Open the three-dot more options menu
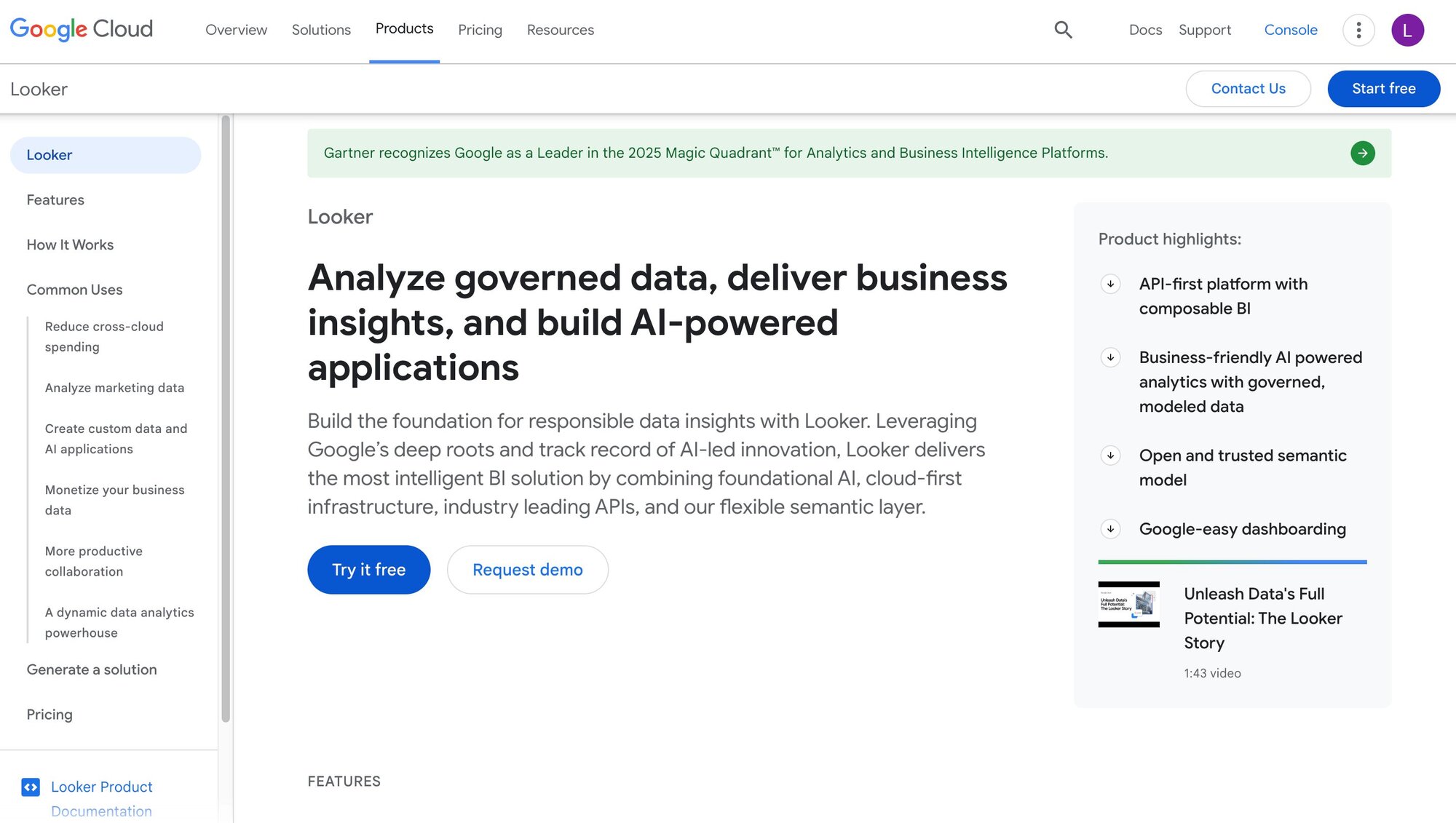This screenshot has width=1456, height=823. point(1358,30)
